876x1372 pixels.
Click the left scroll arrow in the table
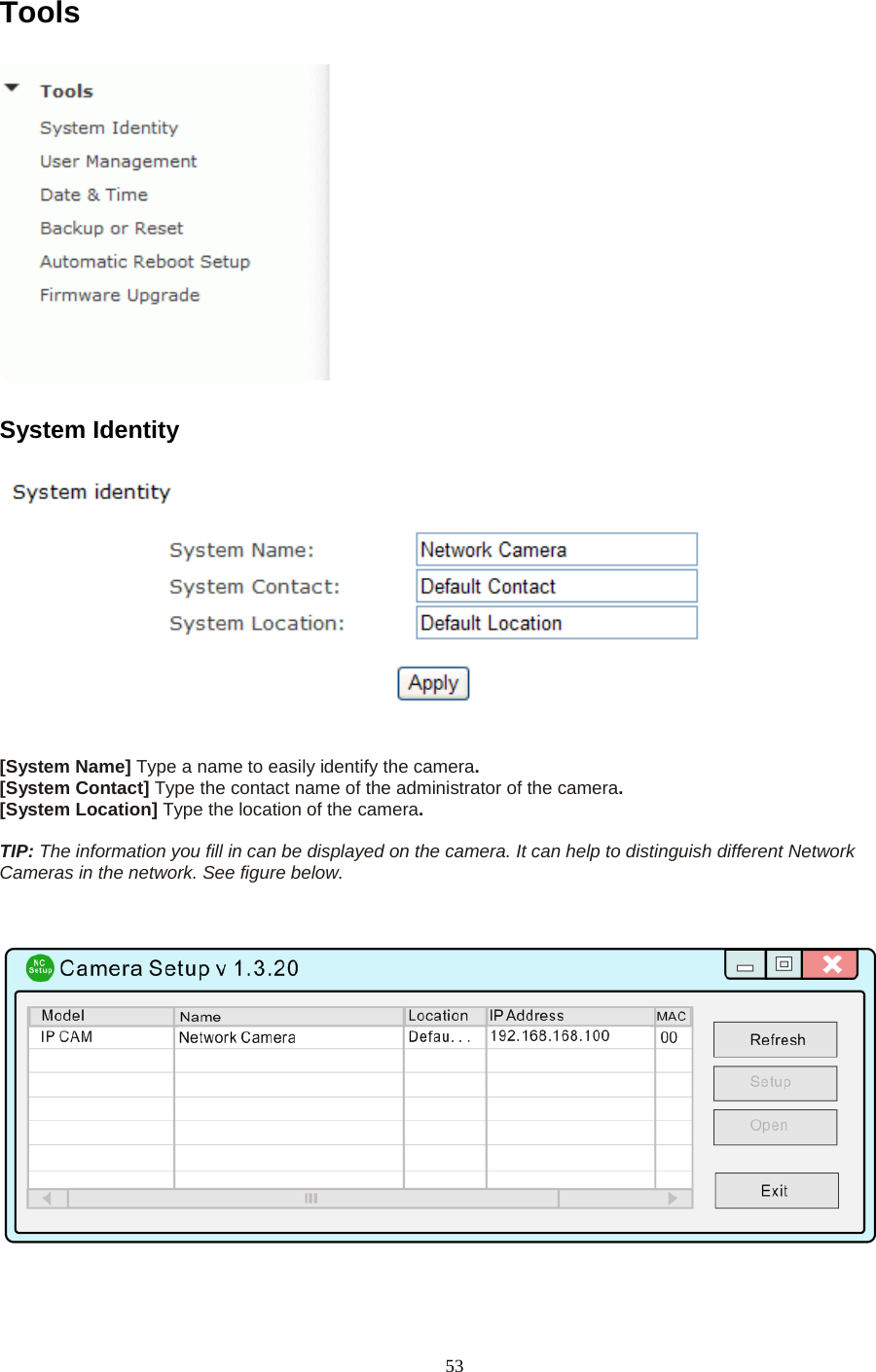coord(47,1198)
